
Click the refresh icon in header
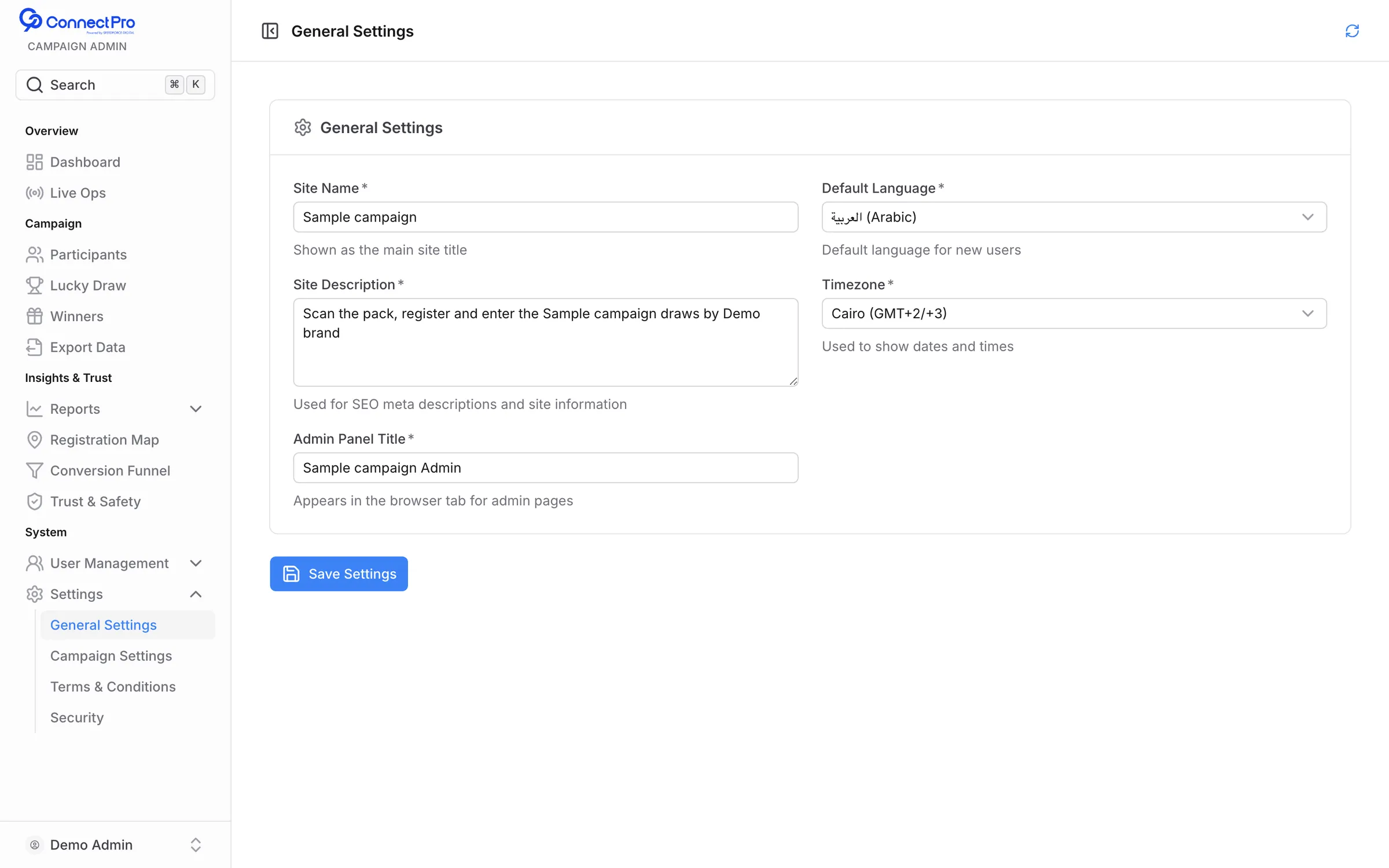pos(1352,31)
